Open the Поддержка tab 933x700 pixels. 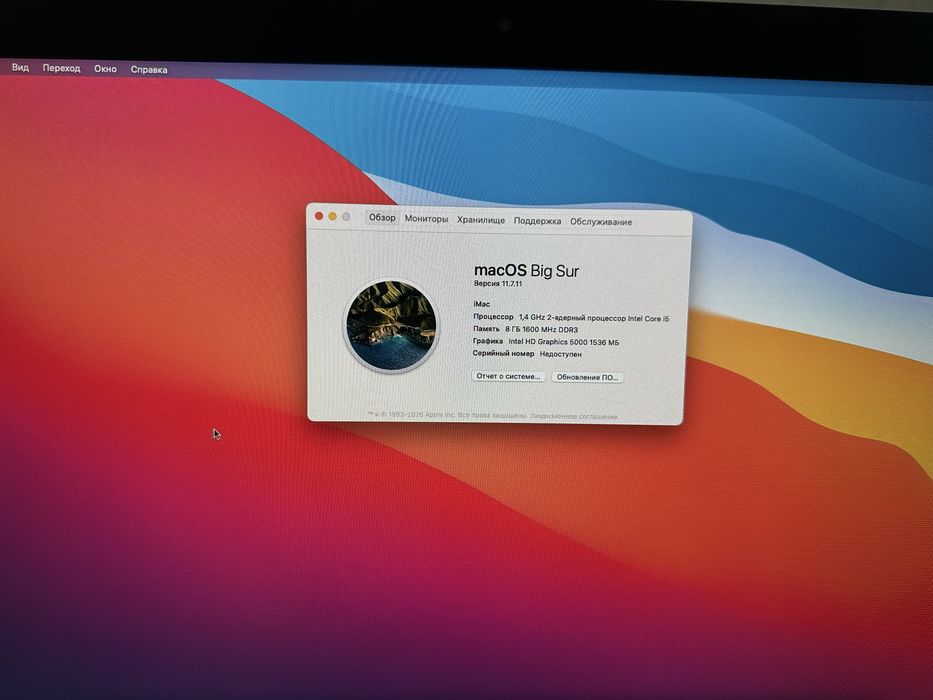pyautogui.click(x=537, y=221)
